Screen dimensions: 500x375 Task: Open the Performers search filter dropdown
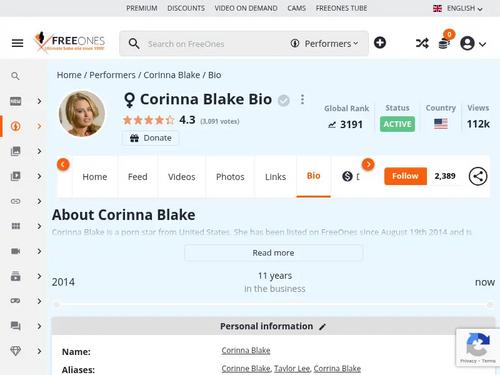[x=324, y=44]
